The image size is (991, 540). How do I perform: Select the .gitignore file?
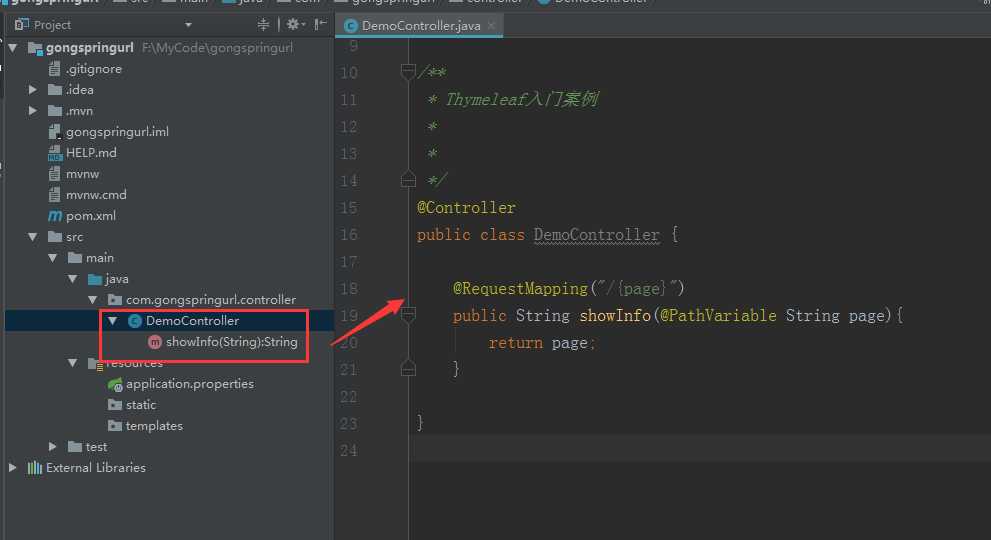tap(94, 69)
